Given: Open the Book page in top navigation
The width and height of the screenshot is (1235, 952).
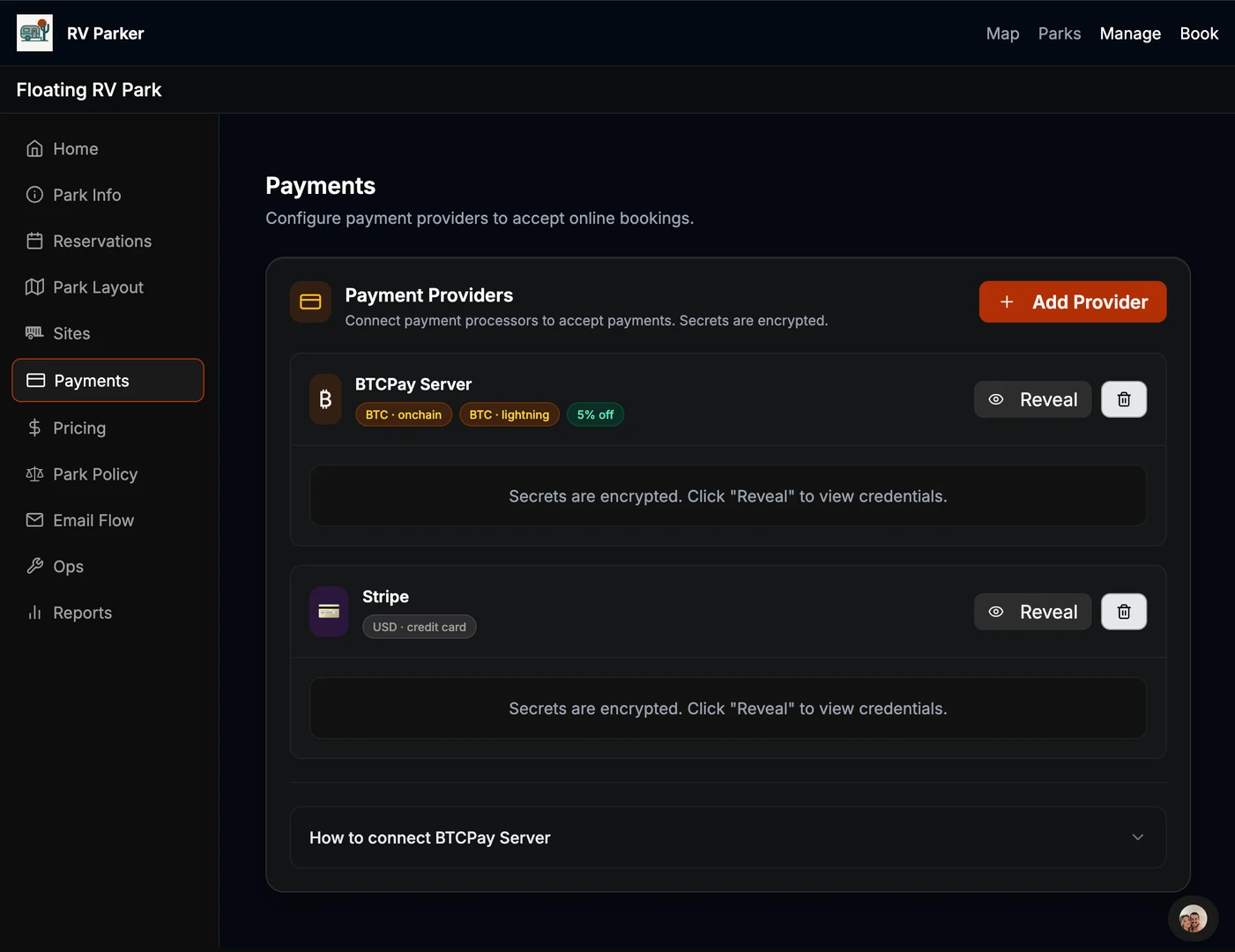Looking at the screenshot, I should pos(1199,33).
